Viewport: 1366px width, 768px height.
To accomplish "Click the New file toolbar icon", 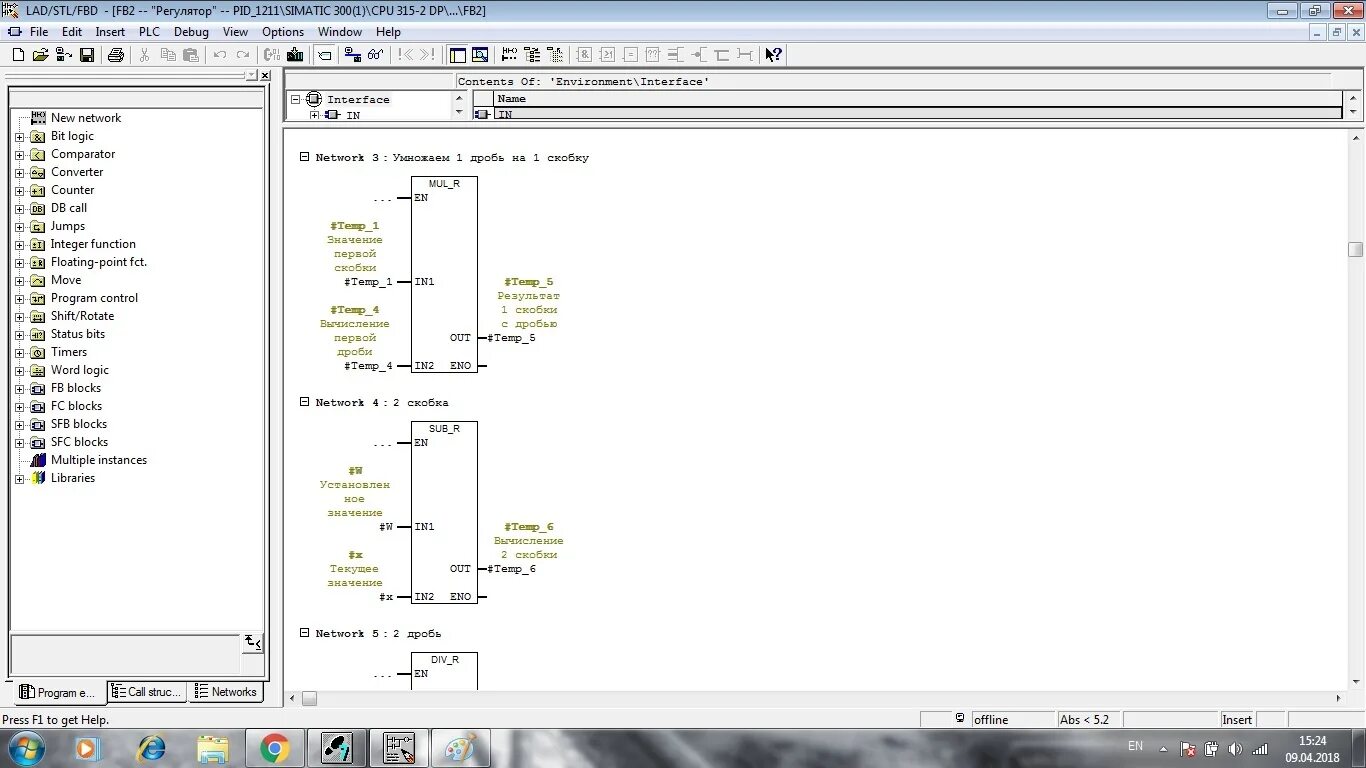I will 18,55.
